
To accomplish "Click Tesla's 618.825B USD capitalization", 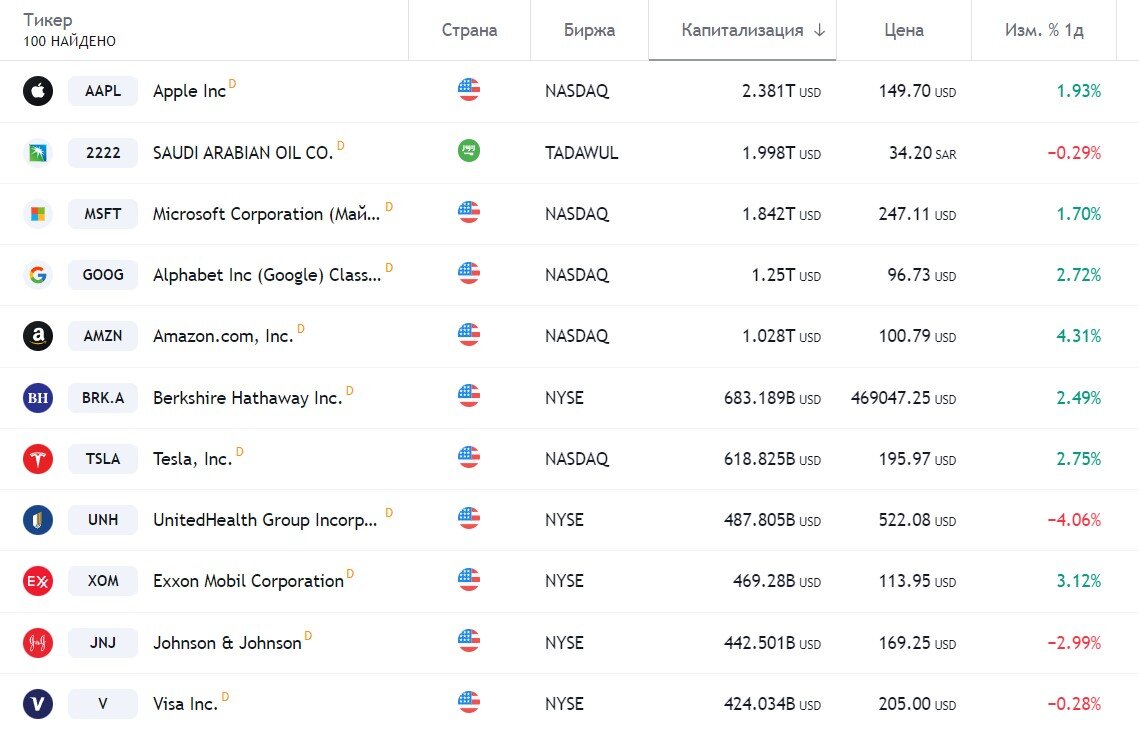I will [772, 459].
